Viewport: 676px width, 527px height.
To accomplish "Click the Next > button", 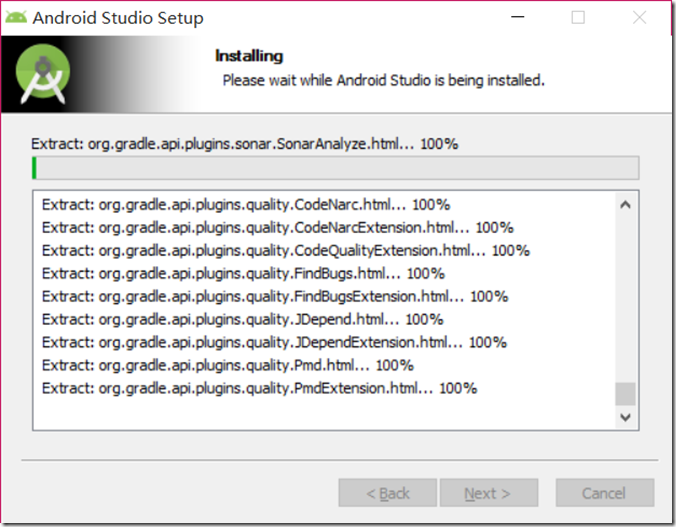I will pyautogui.click(x=488, y=493).
